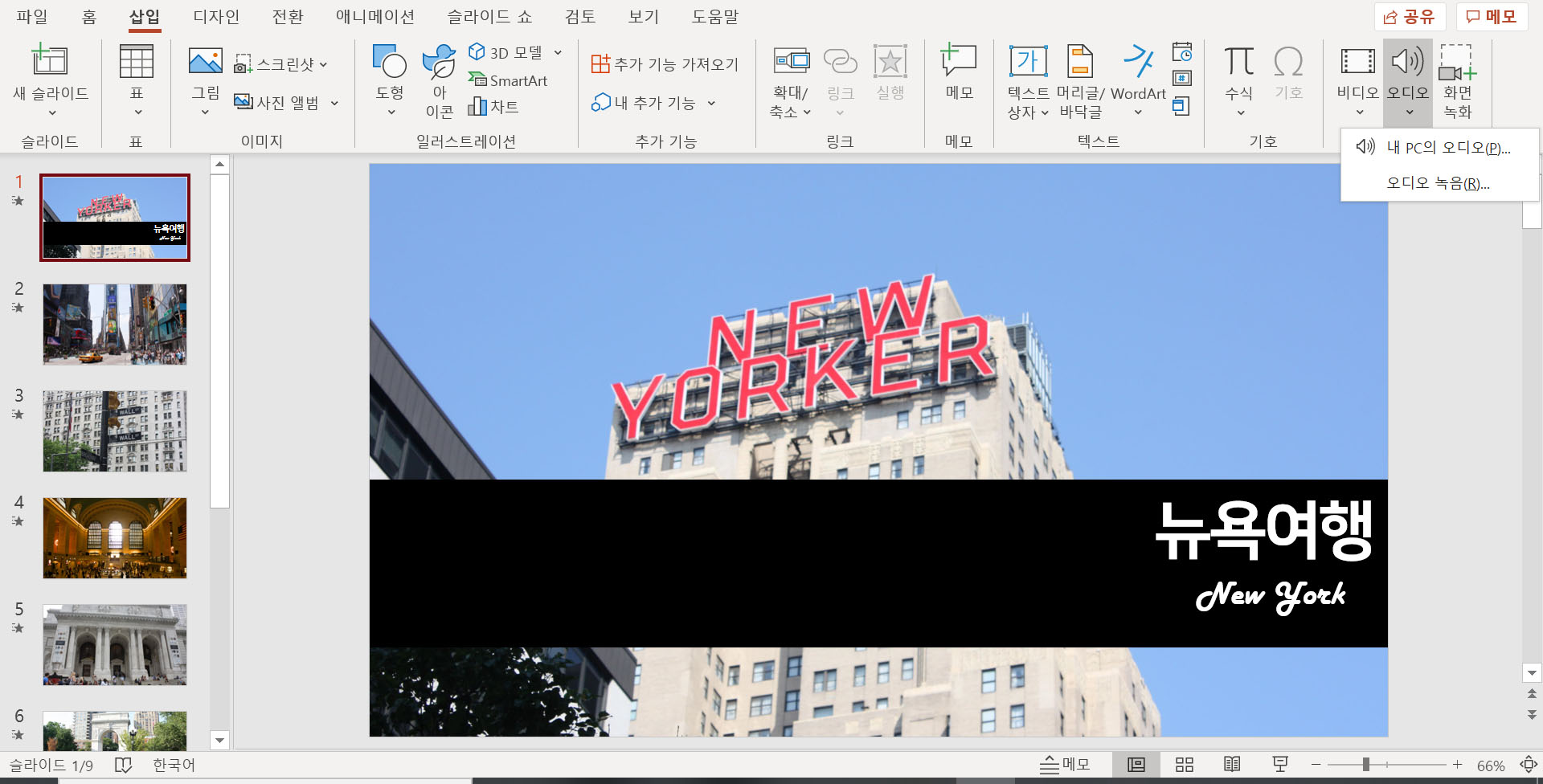Image resolution: width=1543 pixels, height=784 pixels.
Task: Open the File (파일) tab
Action: point(32,17)
